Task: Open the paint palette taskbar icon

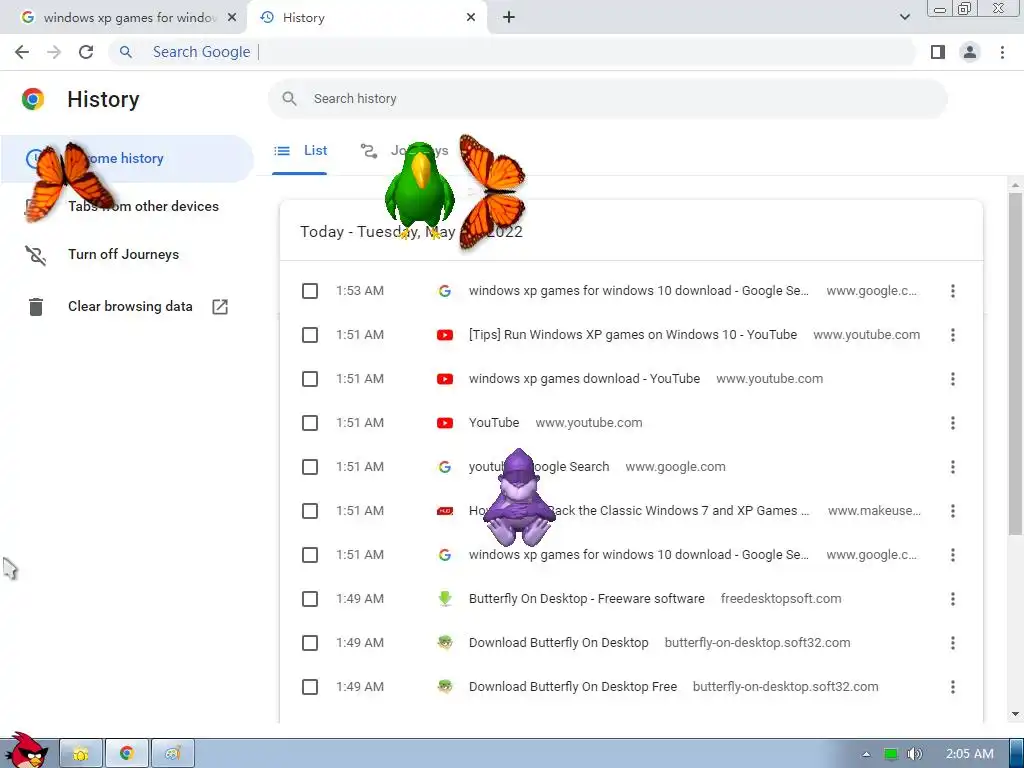Action: 172,754
